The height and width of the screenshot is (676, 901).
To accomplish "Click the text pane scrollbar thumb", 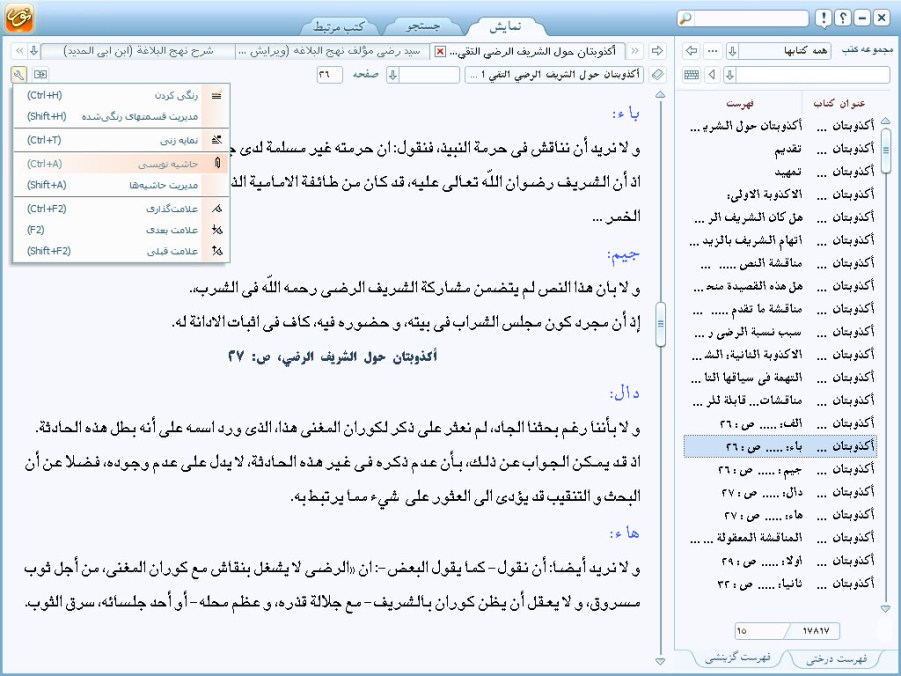I will (x=661, y=324).
